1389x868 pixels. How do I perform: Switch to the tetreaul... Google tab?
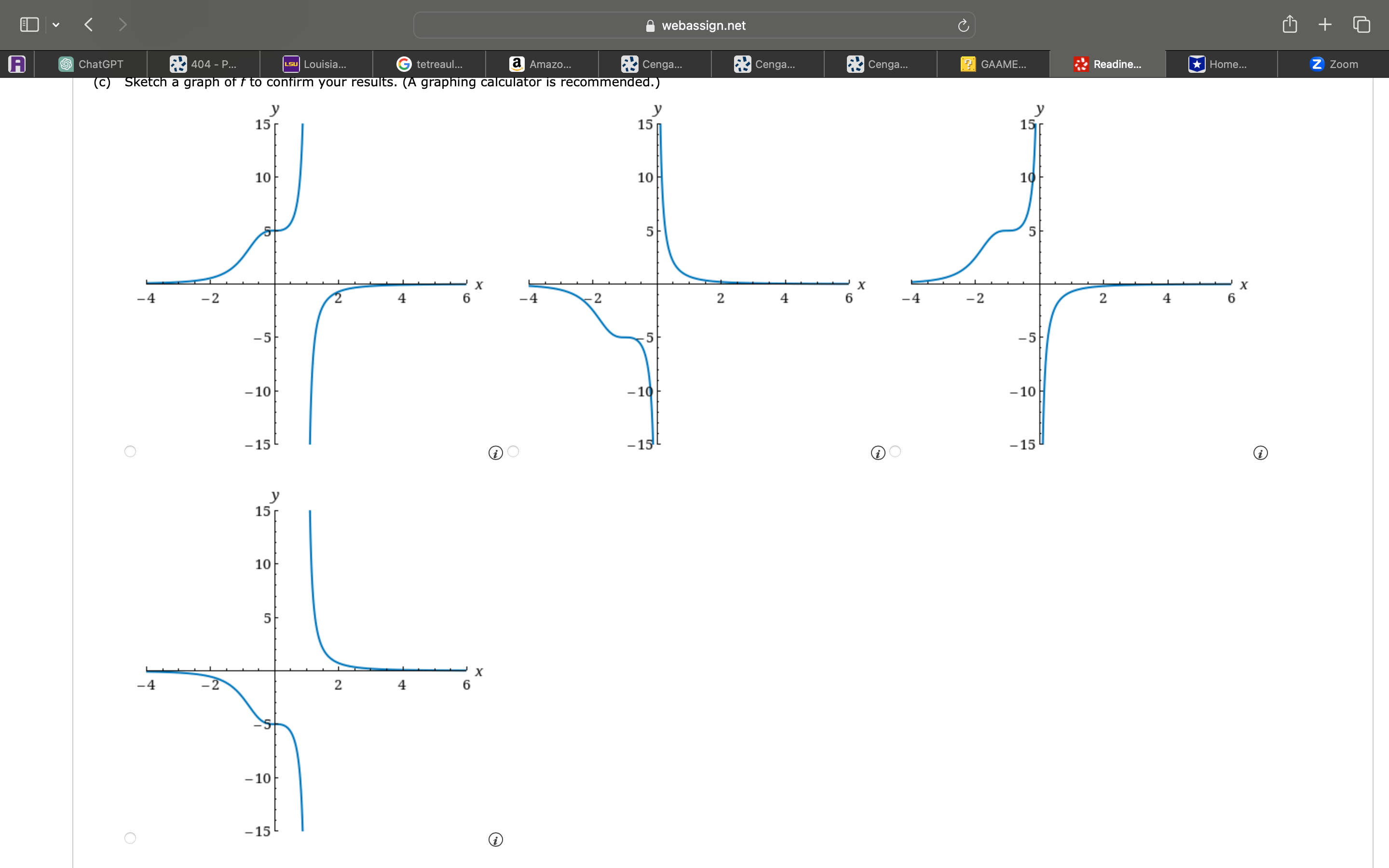click(x=429, y=64)
